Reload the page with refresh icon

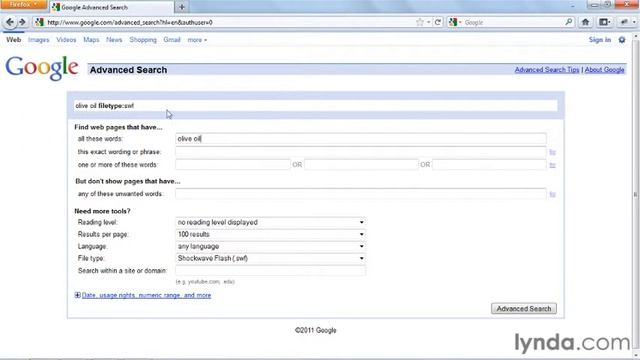tap(438, 22)
